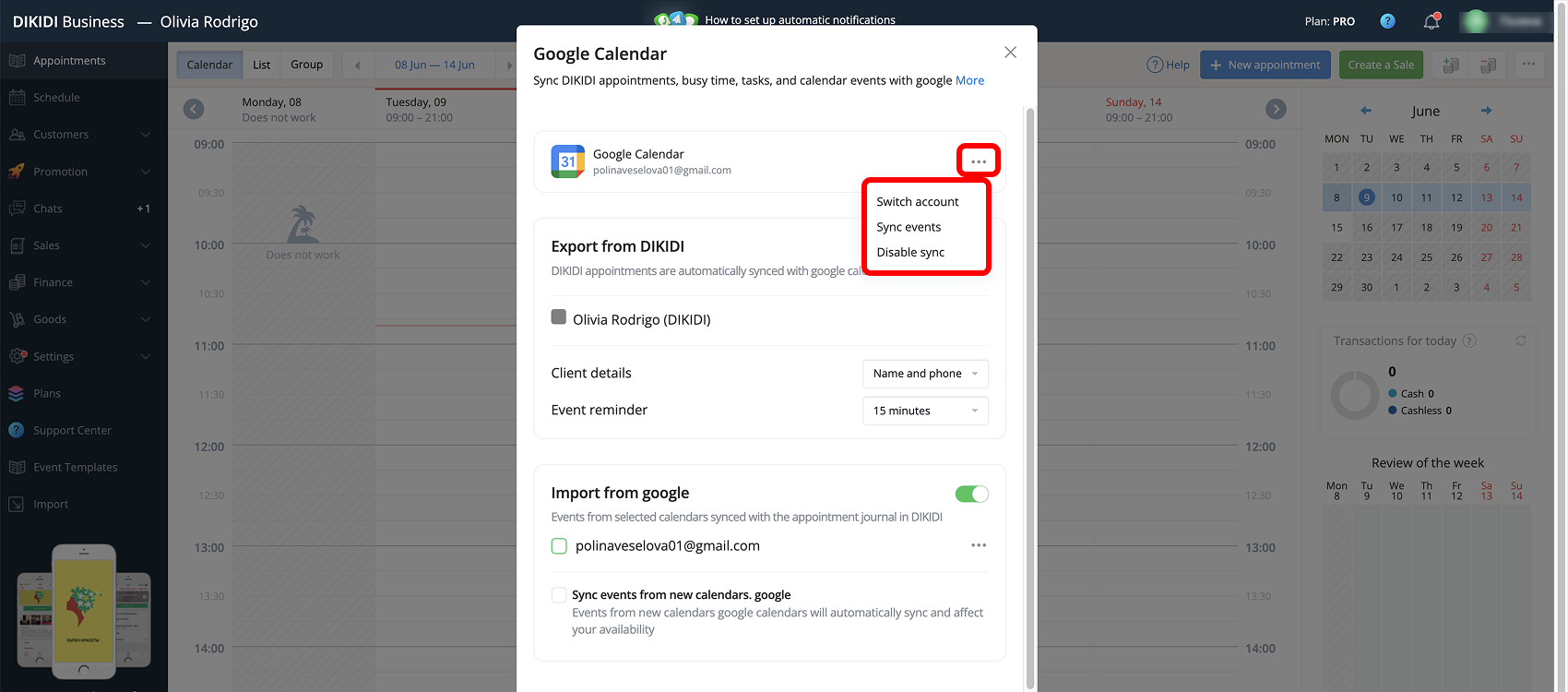The height and width of the screenshot is (692, 1568).
Task: Open the Event reminder 15 minutes dropdown
Action: coord(925,411)
